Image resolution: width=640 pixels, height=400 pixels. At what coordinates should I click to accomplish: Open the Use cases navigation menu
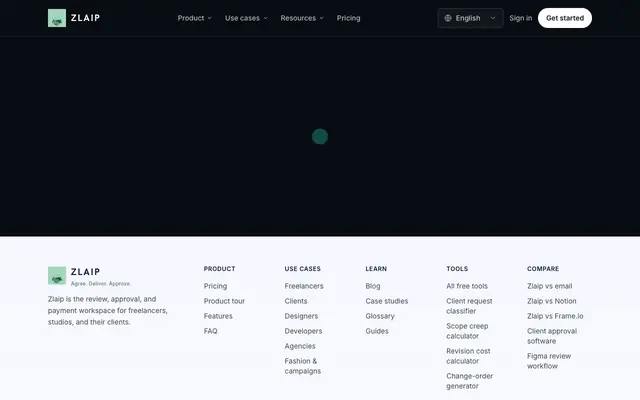(246, 18)
